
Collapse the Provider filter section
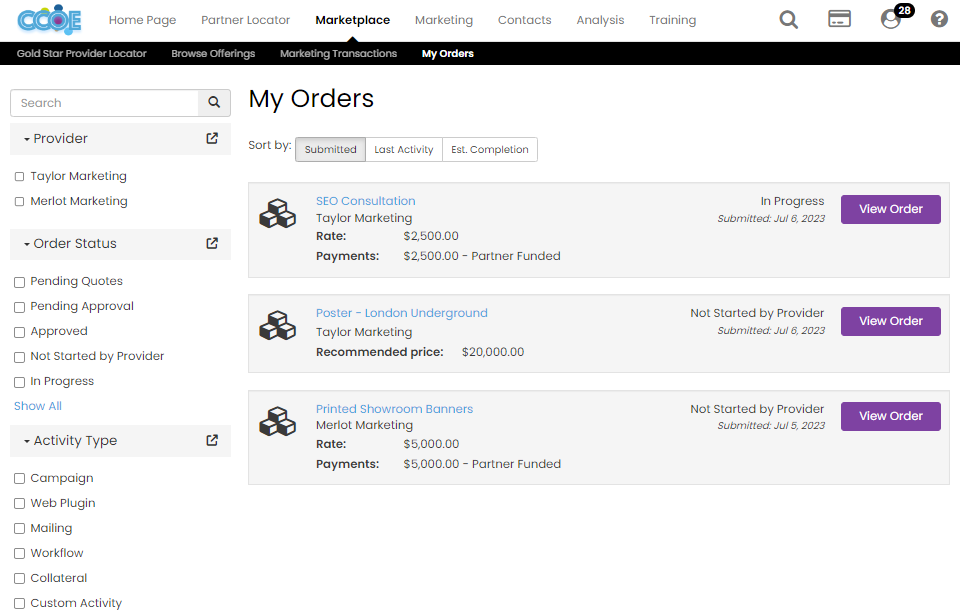[27, 139]
